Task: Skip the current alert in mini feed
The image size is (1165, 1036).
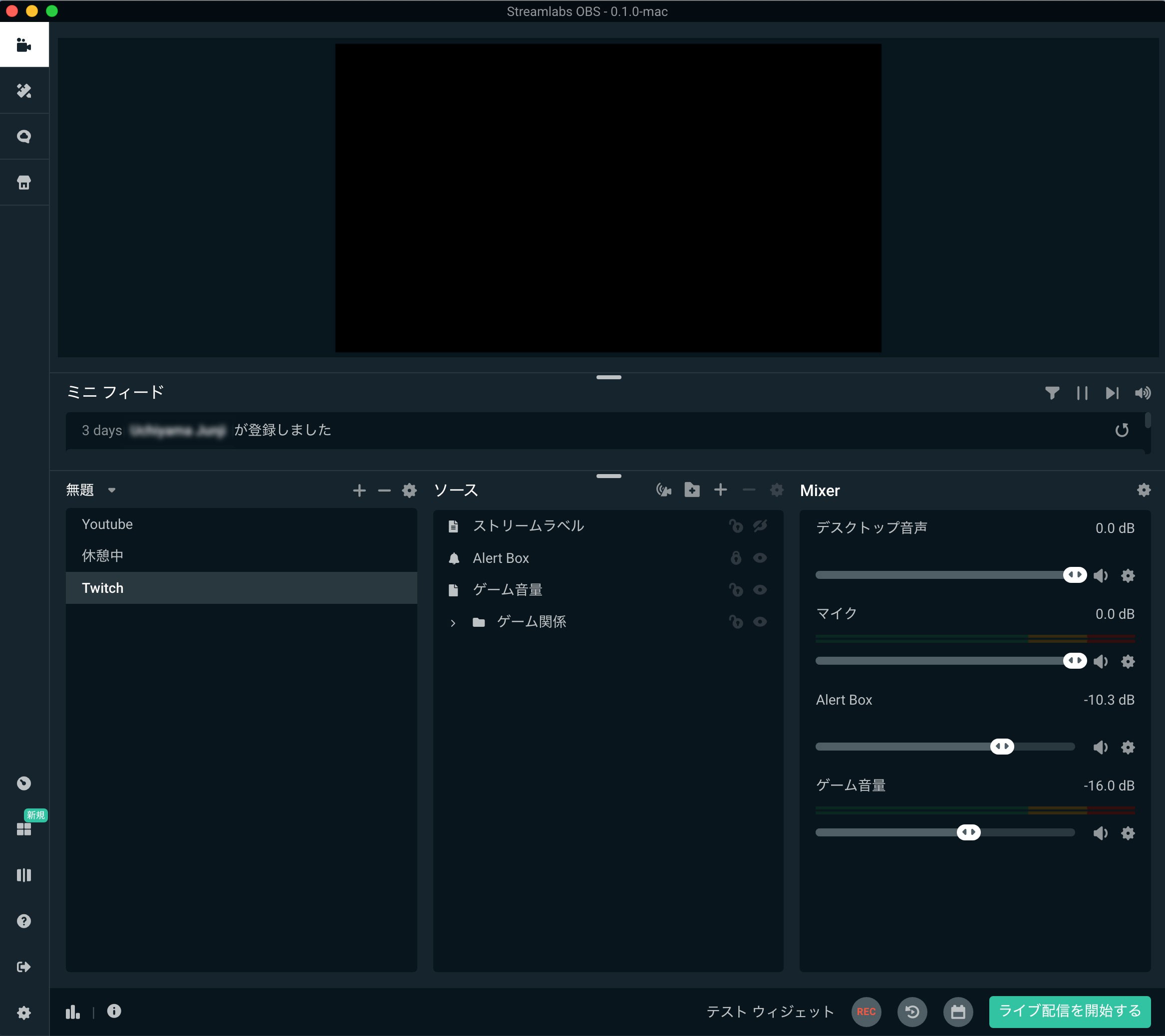Action: click(1112, 393)
